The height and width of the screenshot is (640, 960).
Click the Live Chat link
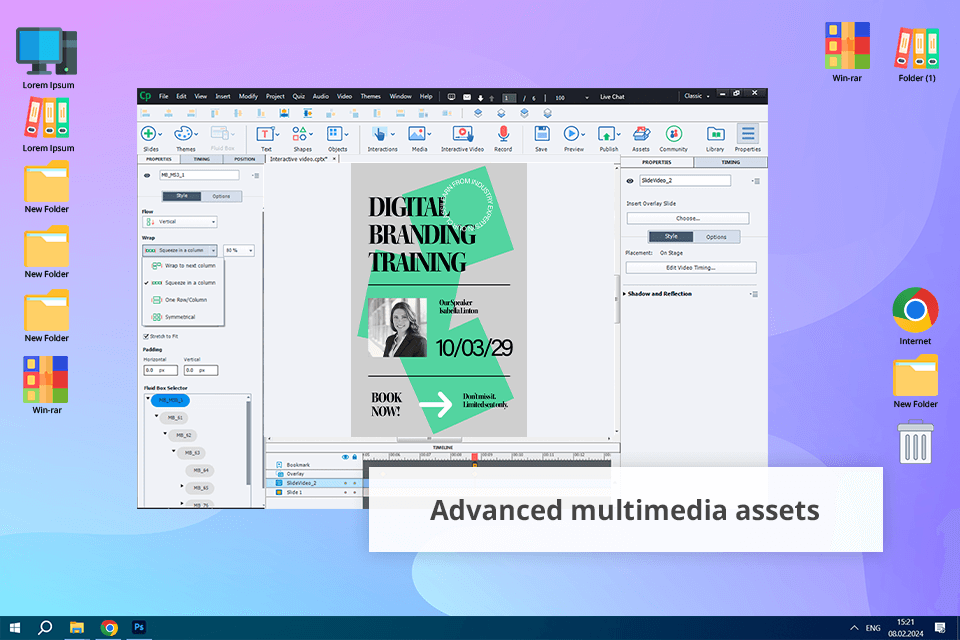(x=612, y=97)
